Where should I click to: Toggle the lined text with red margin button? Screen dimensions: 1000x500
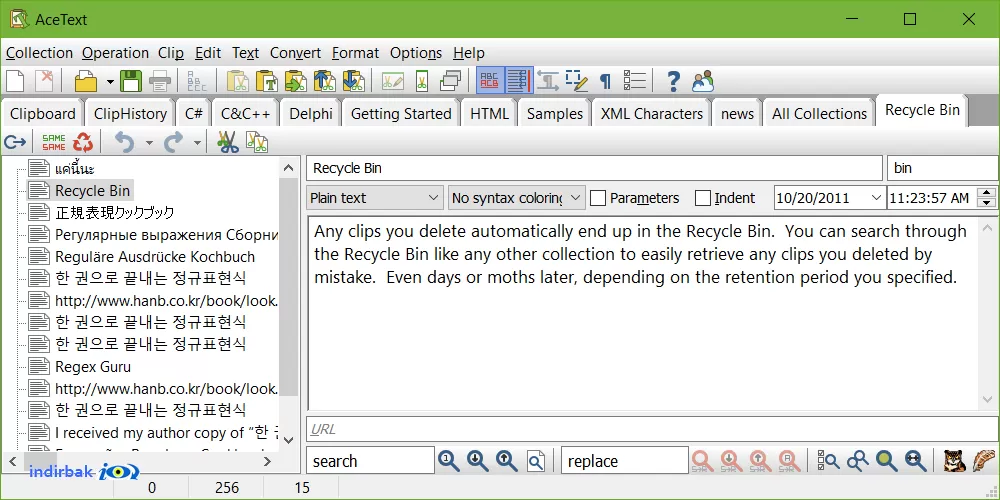tap(518, 81)
